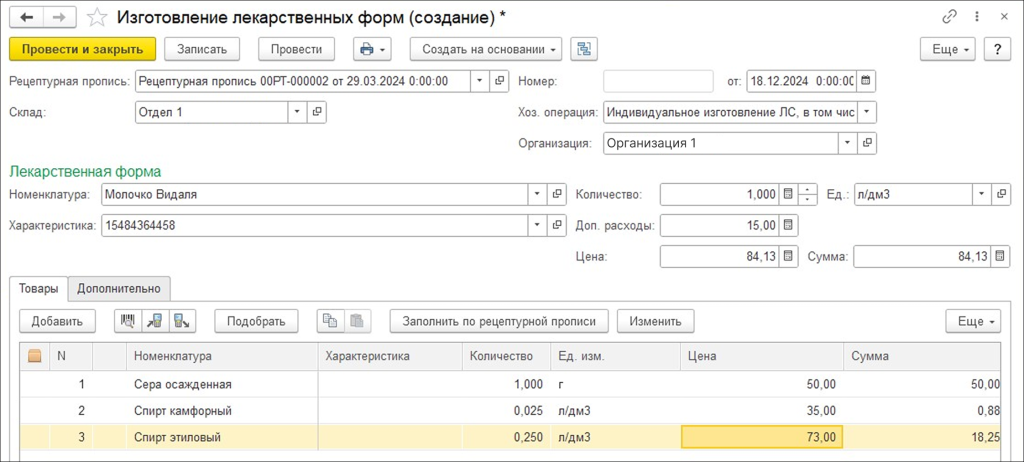
Task: Click the copy rows icon in the Товары toolbar
Action: pos(328,321)
